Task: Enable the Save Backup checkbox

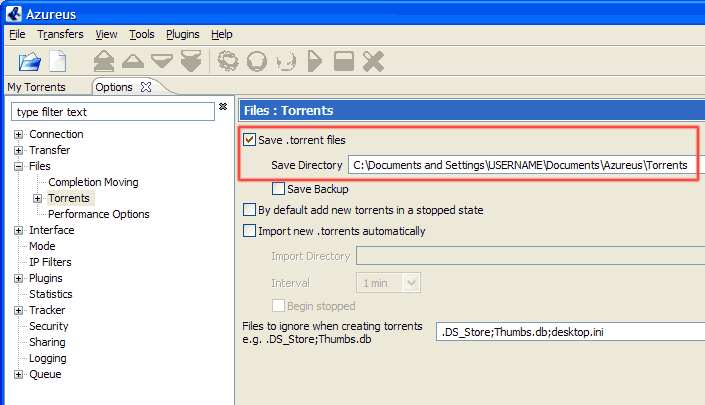Action: (278, 189)
